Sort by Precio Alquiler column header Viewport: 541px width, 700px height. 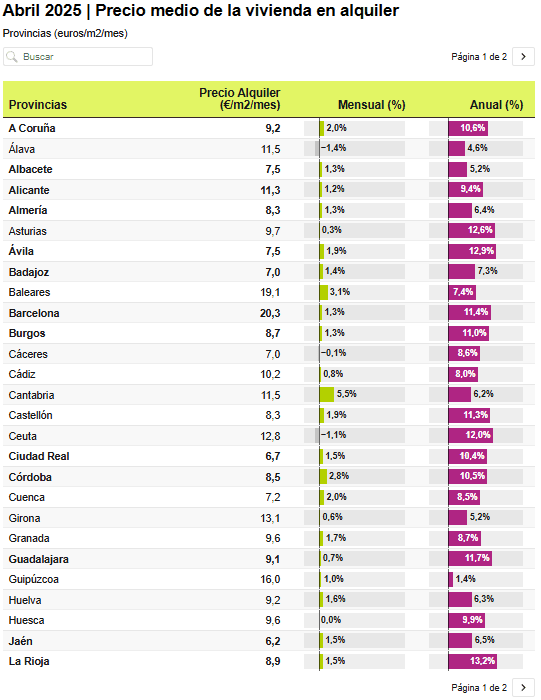point(240,99)
